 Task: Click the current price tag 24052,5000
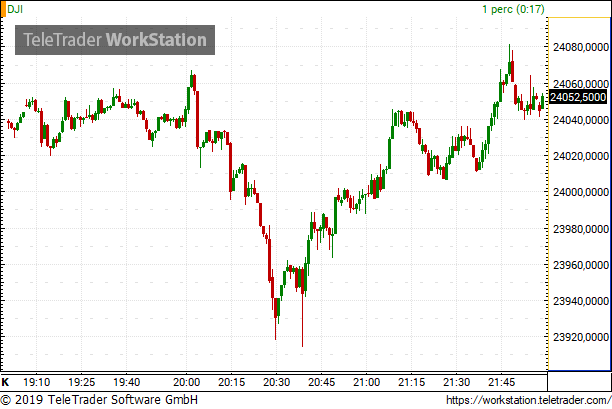click(578, 97)
